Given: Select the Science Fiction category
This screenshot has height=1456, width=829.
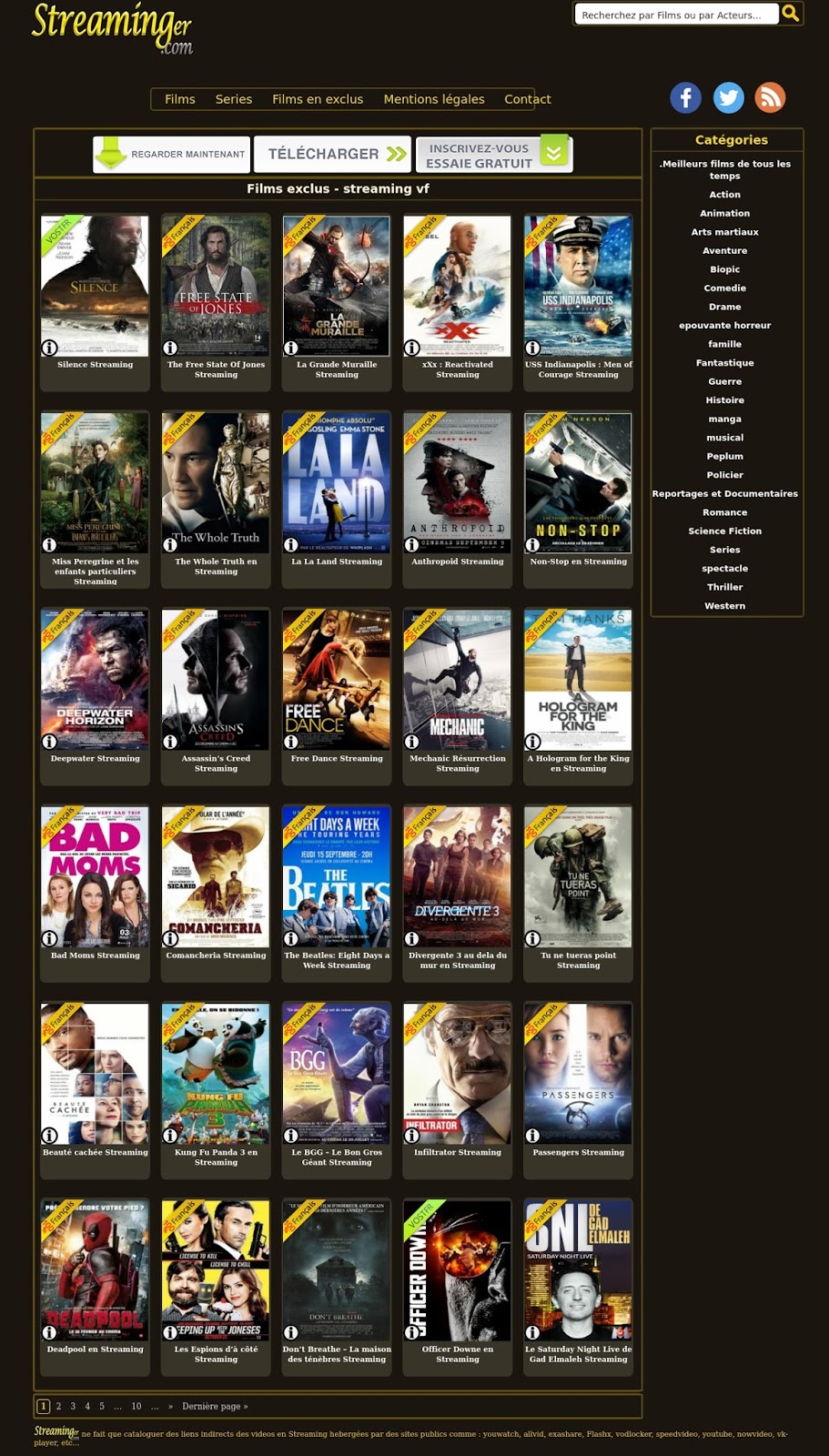Looking at the screenshot, I should pyautogui.click(x=725, y=531).
